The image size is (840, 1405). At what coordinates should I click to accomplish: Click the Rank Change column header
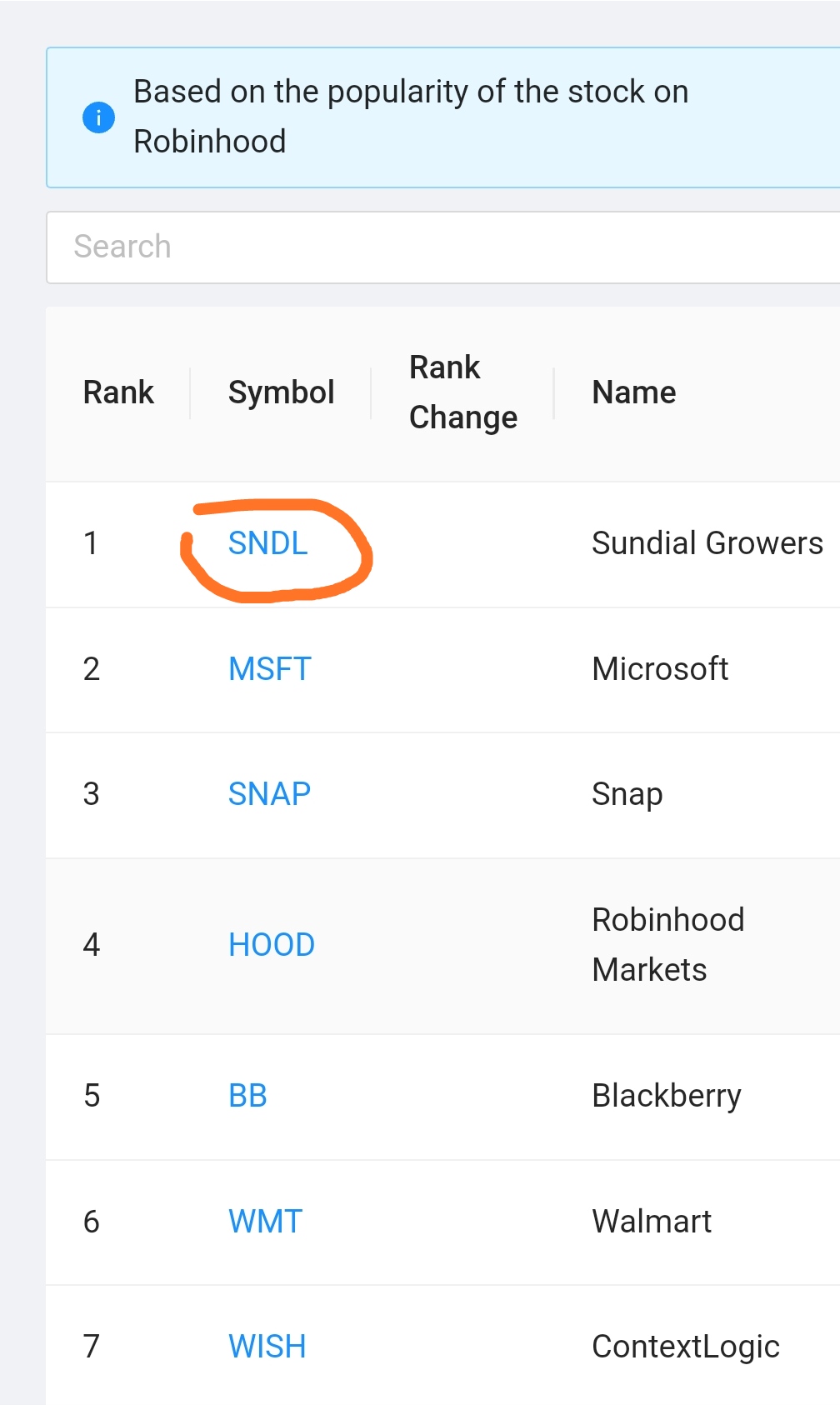[x=462, y=392]
